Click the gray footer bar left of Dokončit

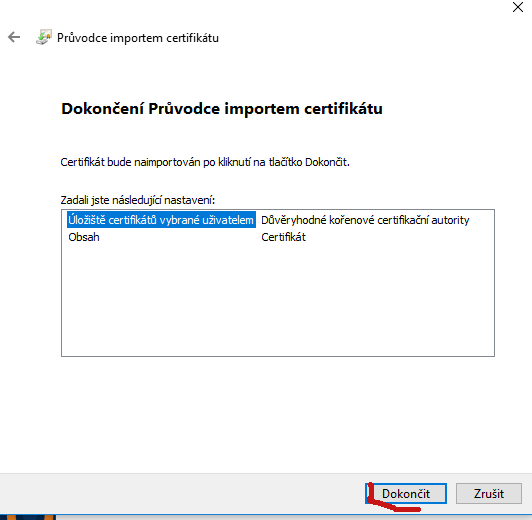(x=180, y=494)
